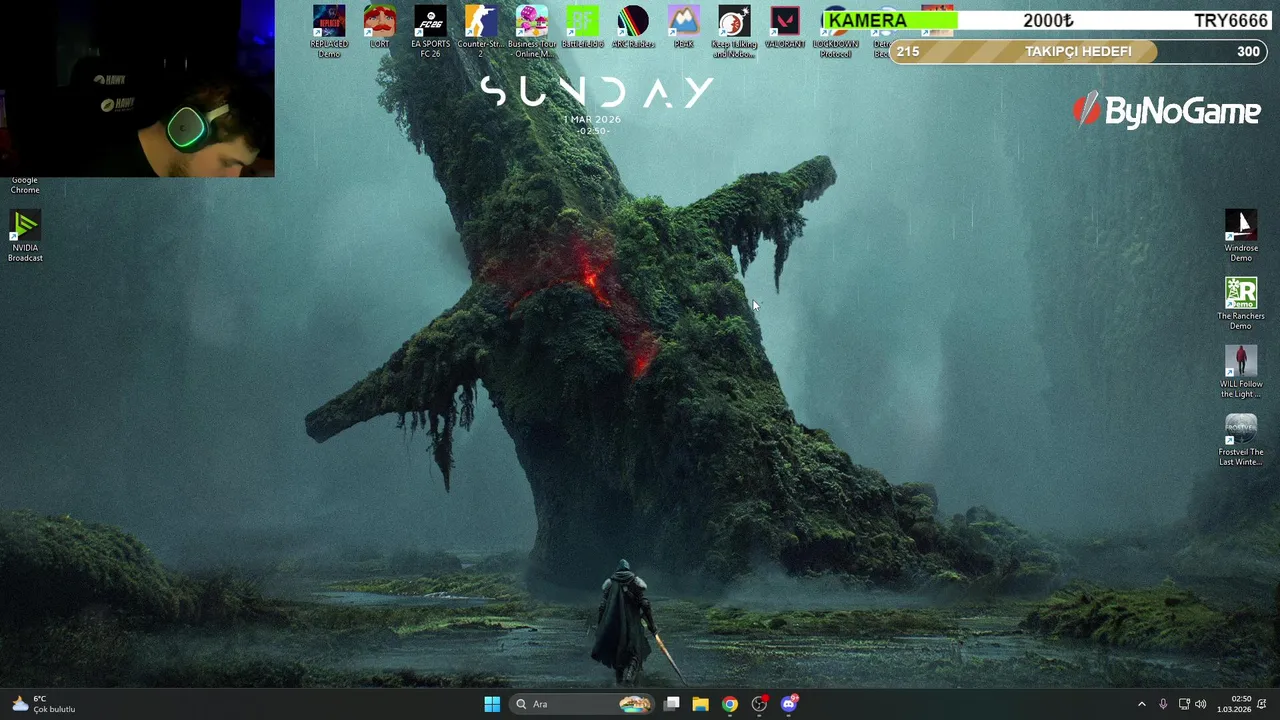Click the search highlight image in search box
Image resolution: width=1280 pixels, height=720 pixels.
(x=634, y=704)
